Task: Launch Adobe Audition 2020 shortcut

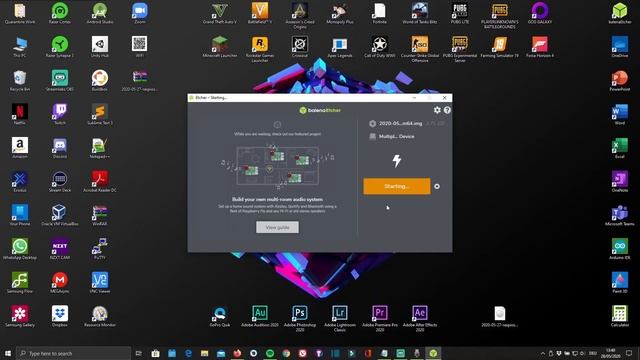Action: [x=260, y=316]
